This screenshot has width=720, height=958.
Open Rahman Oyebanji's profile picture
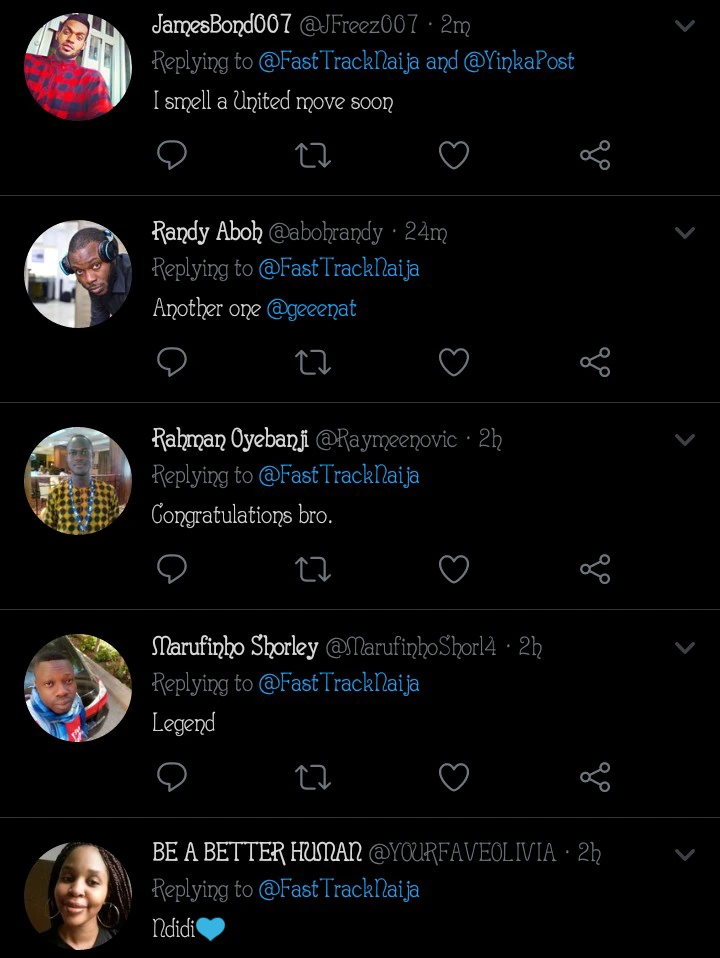coord(78,481)
